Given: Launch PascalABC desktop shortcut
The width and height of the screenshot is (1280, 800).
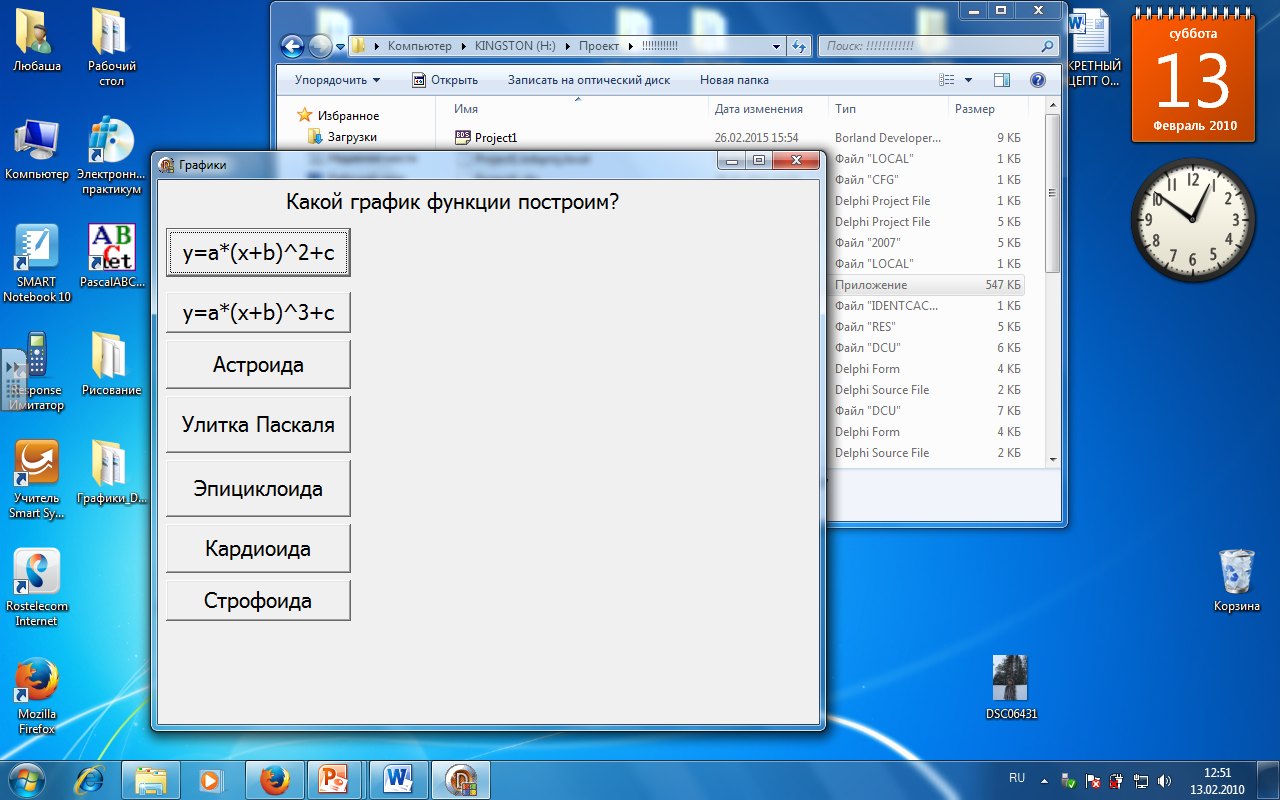Looking at the screenshot, I should click(x=111, y=256).
